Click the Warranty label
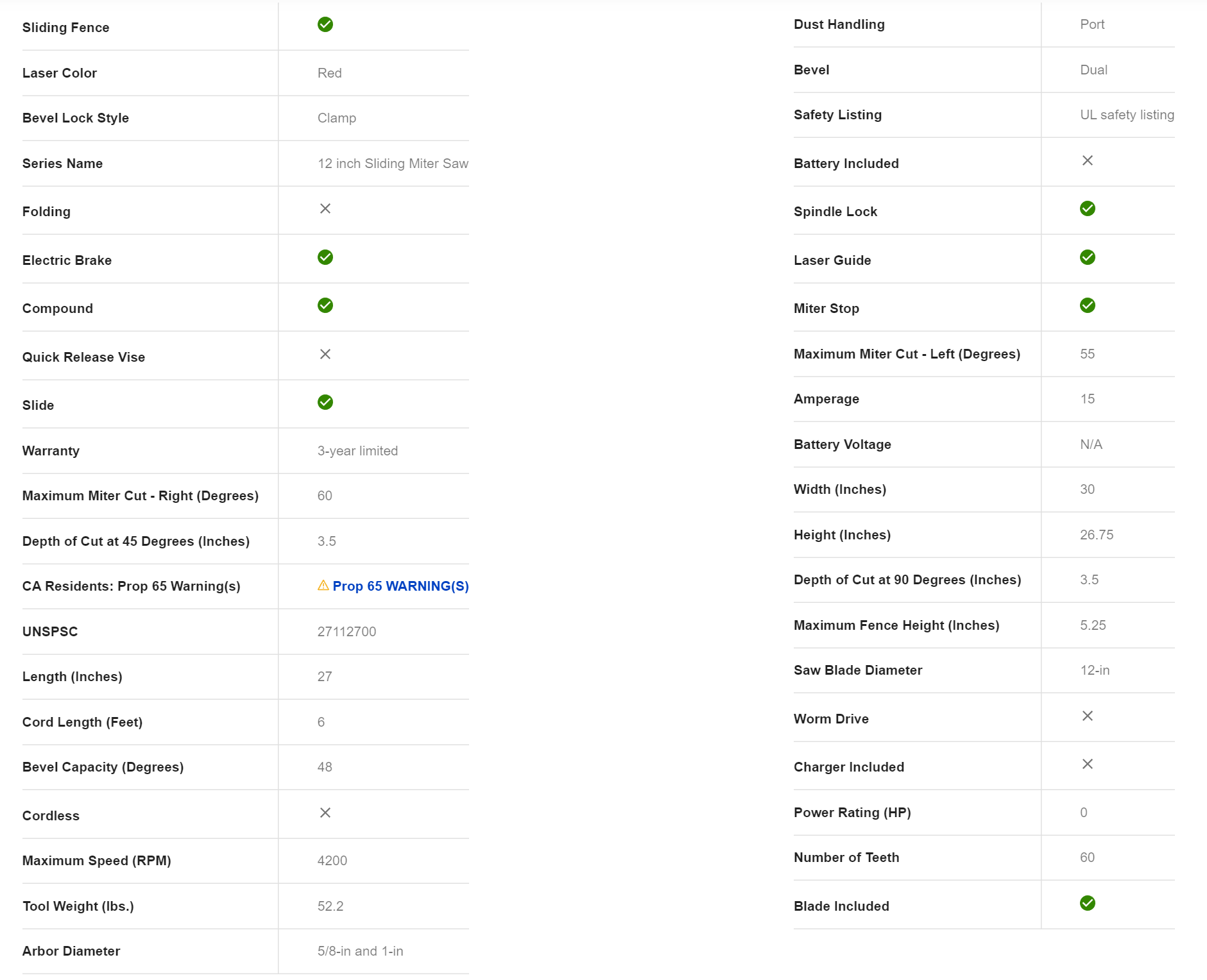 [x=51, y=451]
